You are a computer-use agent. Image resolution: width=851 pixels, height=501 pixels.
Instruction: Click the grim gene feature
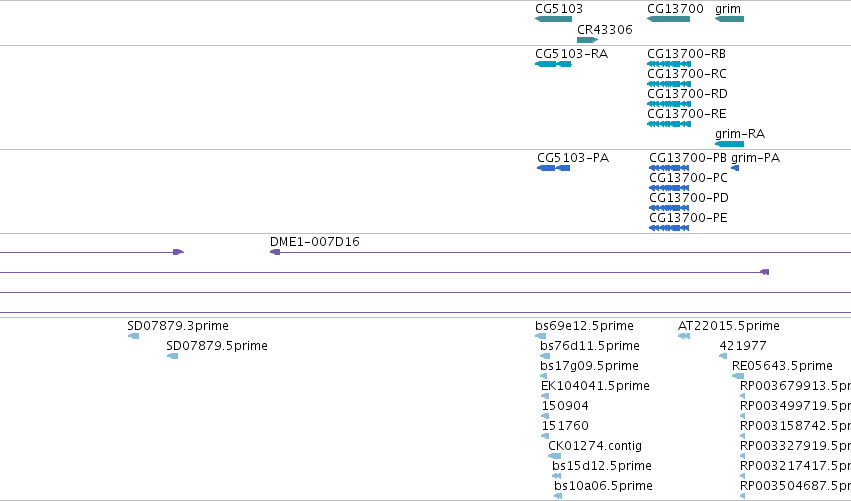pyautogui.click(x=729, y=19)
